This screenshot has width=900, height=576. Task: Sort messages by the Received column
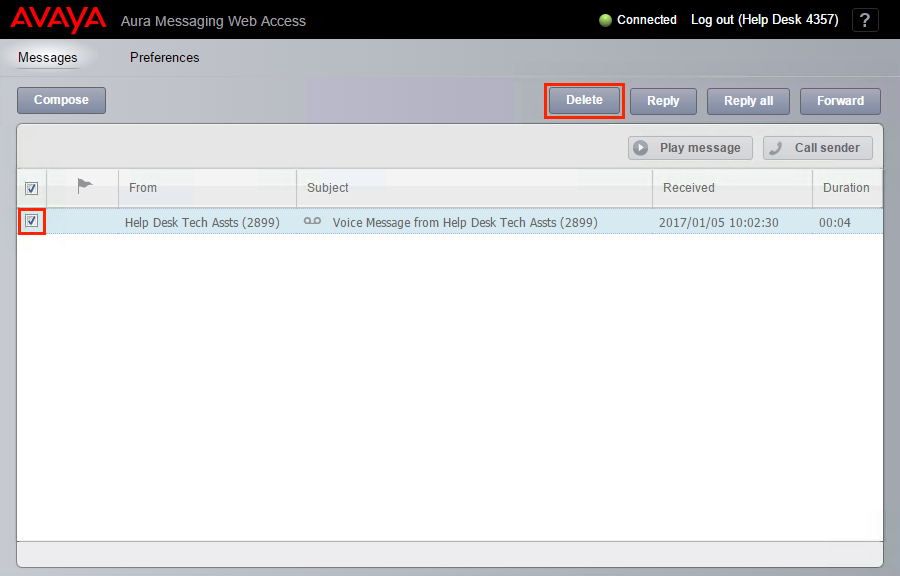click(689, 188)
